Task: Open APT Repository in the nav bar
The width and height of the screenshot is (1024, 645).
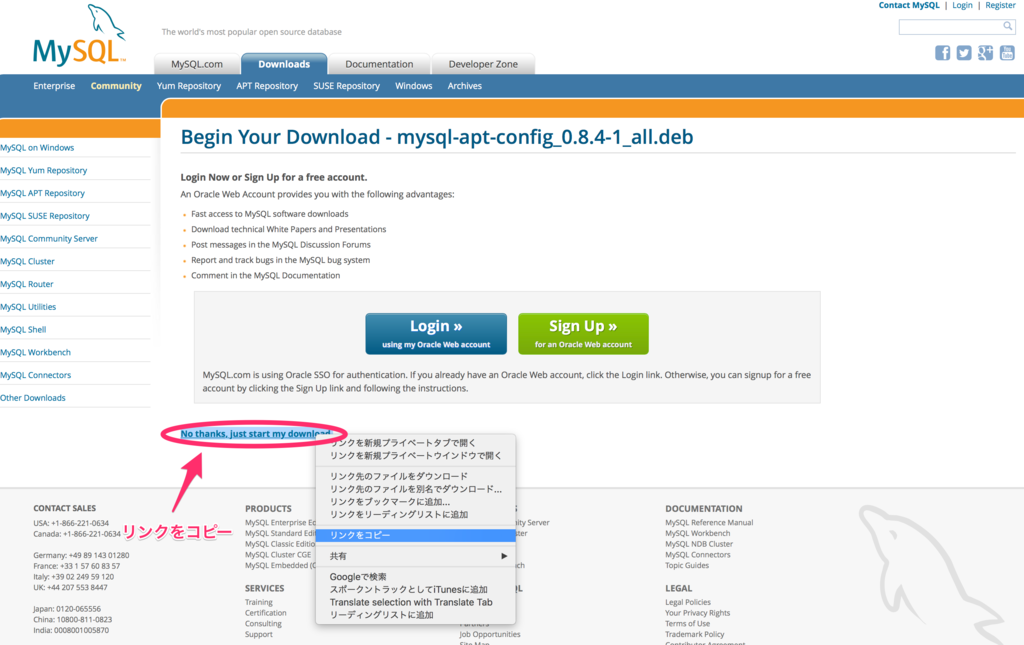Action: pos(267,86)
